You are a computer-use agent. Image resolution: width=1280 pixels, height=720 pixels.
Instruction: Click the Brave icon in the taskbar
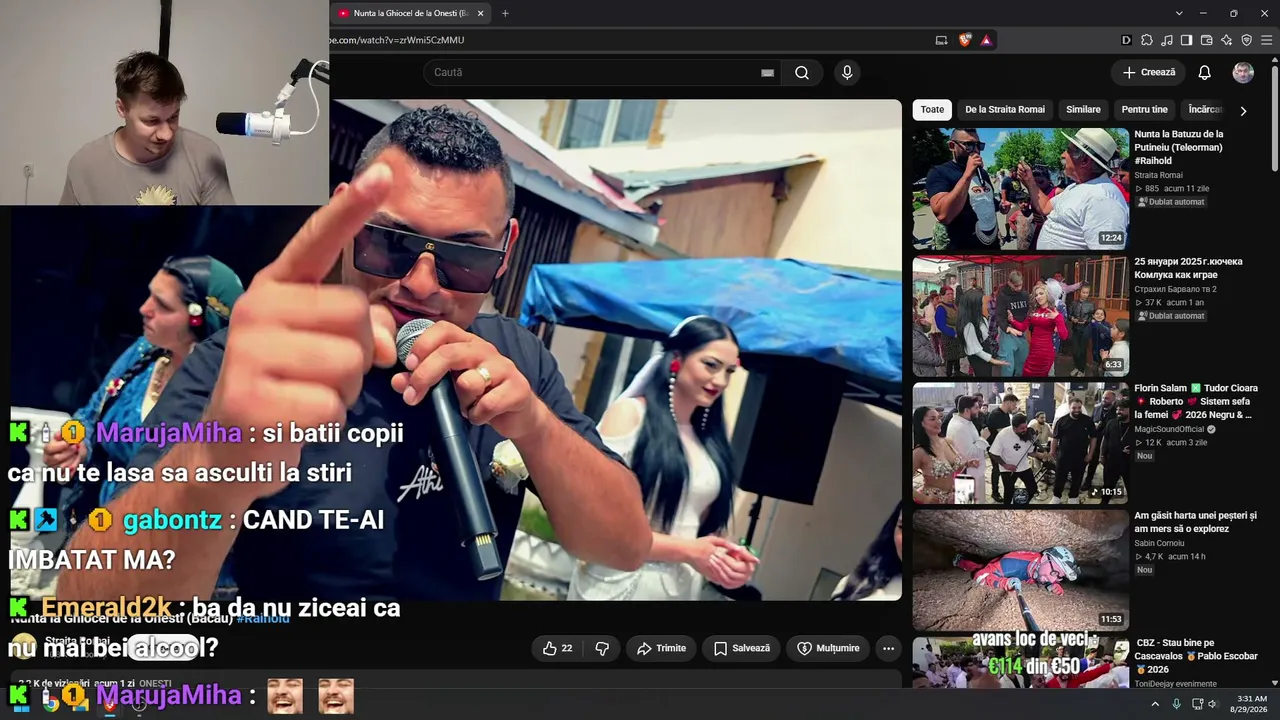pos(109,703)
